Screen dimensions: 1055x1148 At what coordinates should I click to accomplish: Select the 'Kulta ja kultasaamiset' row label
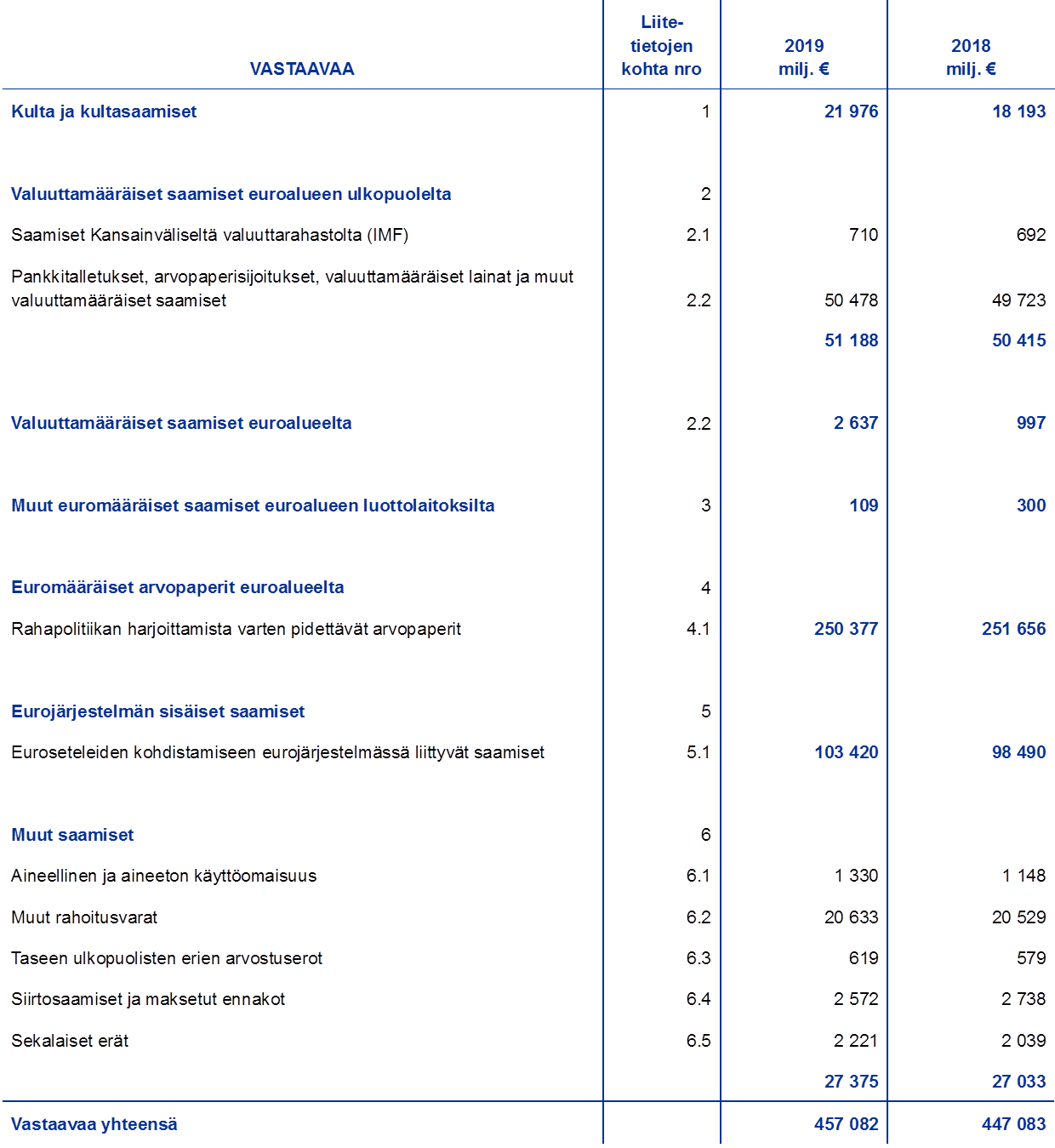[104, 111]
